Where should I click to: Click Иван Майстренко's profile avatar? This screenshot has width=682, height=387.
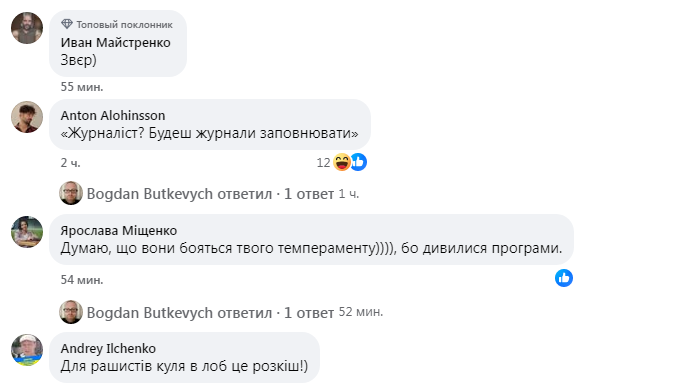click(x=27, y=28)
